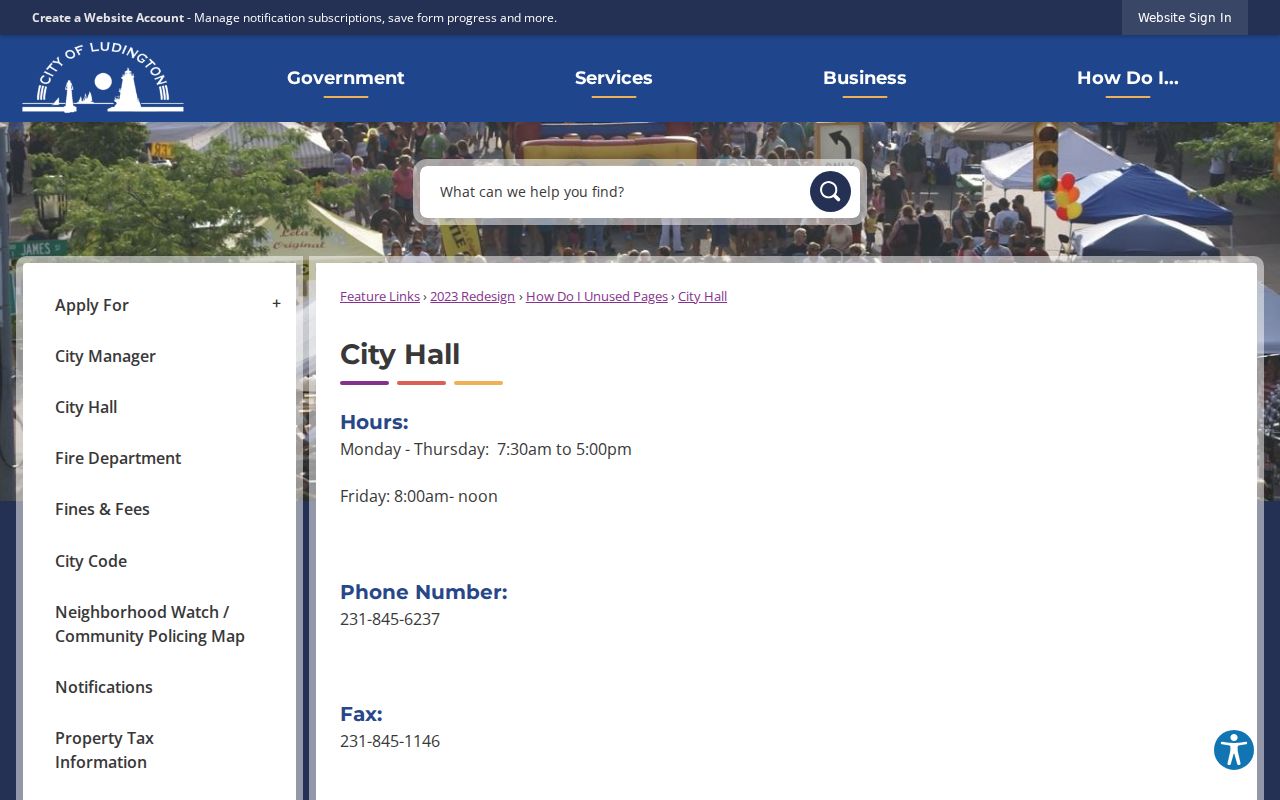Click the search magnifier button
1280x800 pixels.
click(x=830, y=191)
